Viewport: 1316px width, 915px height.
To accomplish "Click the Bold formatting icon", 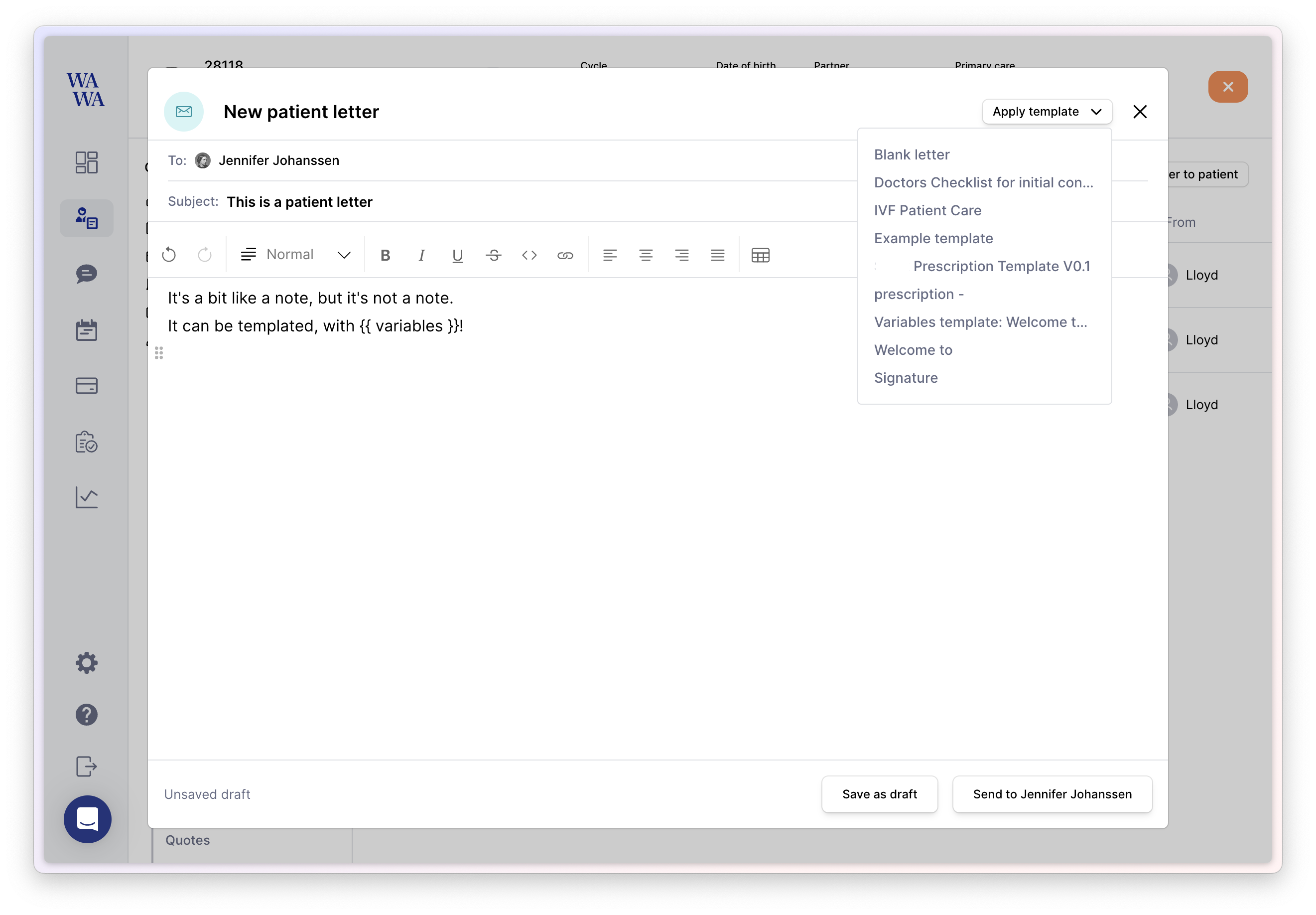I will click(x=385, y=255).
